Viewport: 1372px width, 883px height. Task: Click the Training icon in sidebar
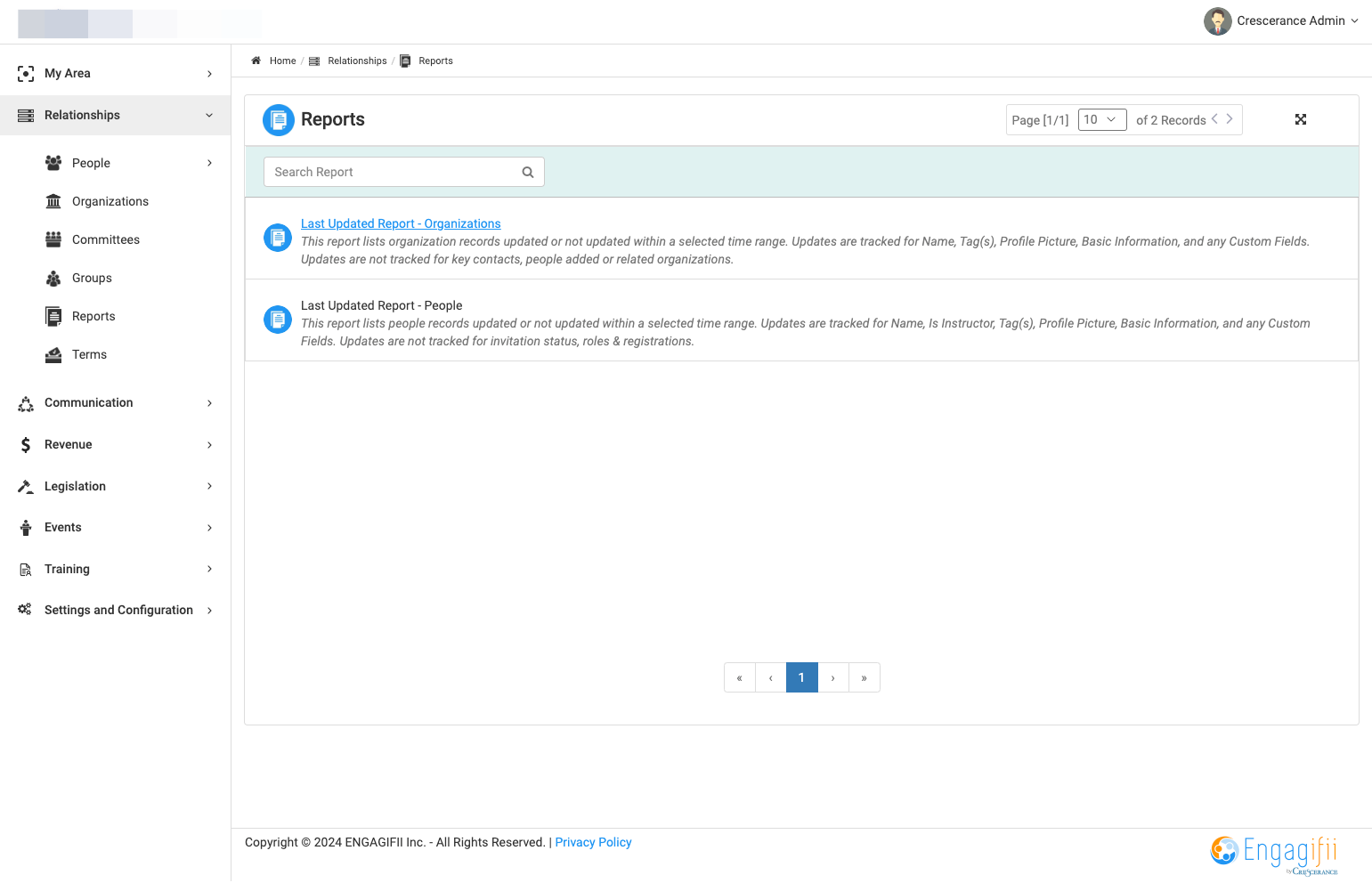pos(26,570)
